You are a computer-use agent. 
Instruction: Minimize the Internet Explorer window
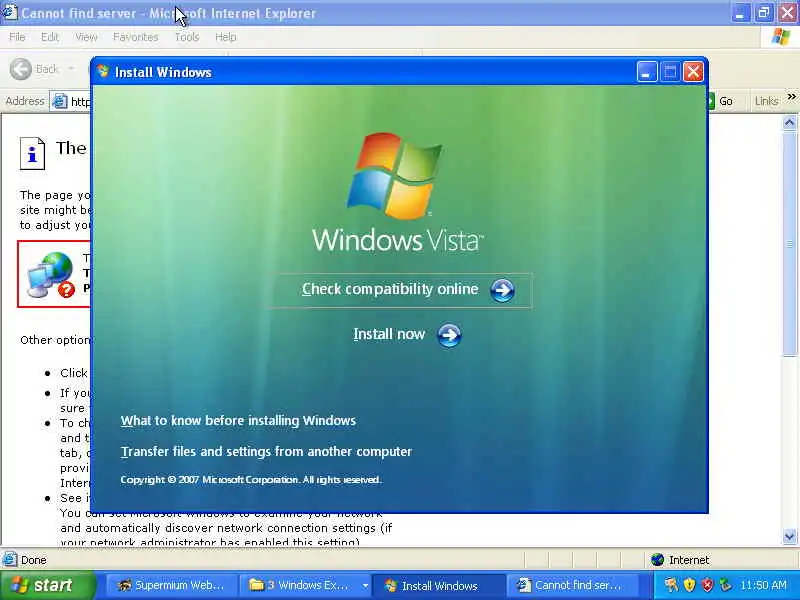[740, 13]
